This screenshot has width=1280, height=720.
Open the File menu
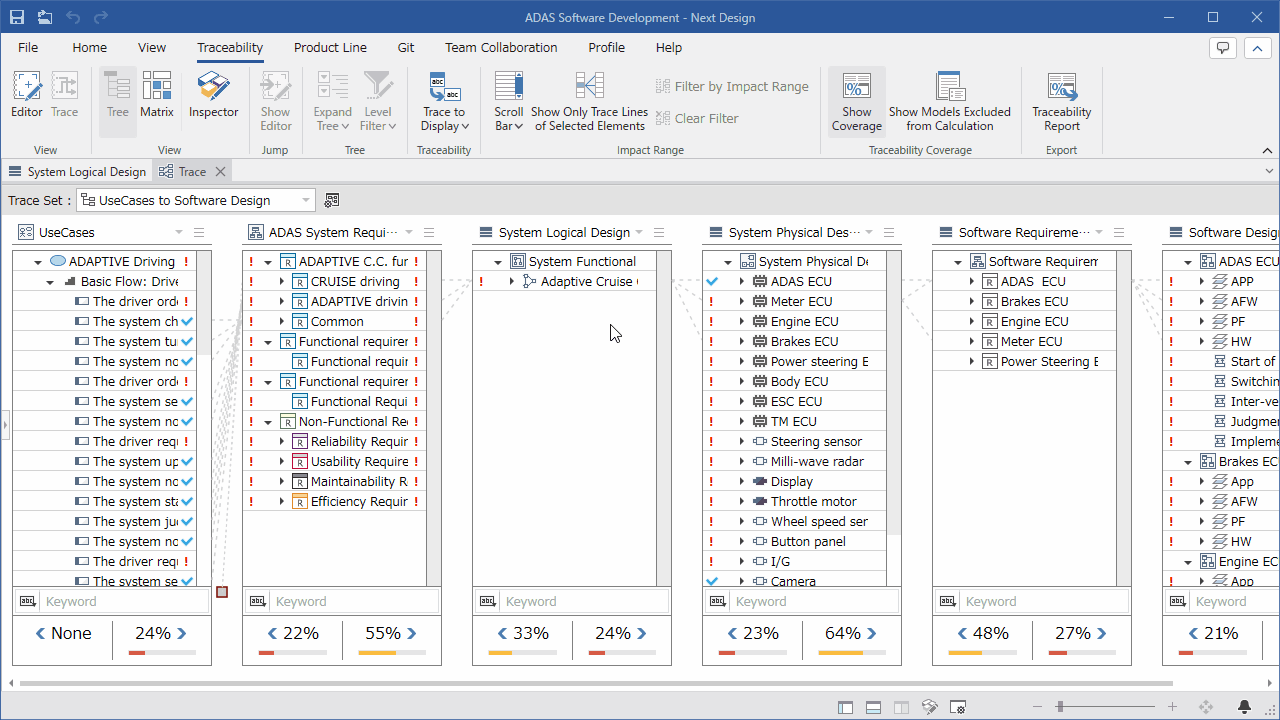[x=28, y=47]
